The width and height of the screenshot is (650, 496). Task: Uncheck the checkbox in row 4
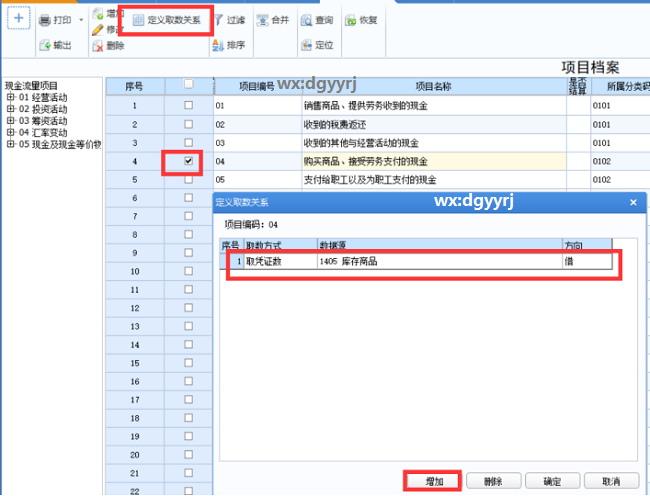click(x=189, y=161)
